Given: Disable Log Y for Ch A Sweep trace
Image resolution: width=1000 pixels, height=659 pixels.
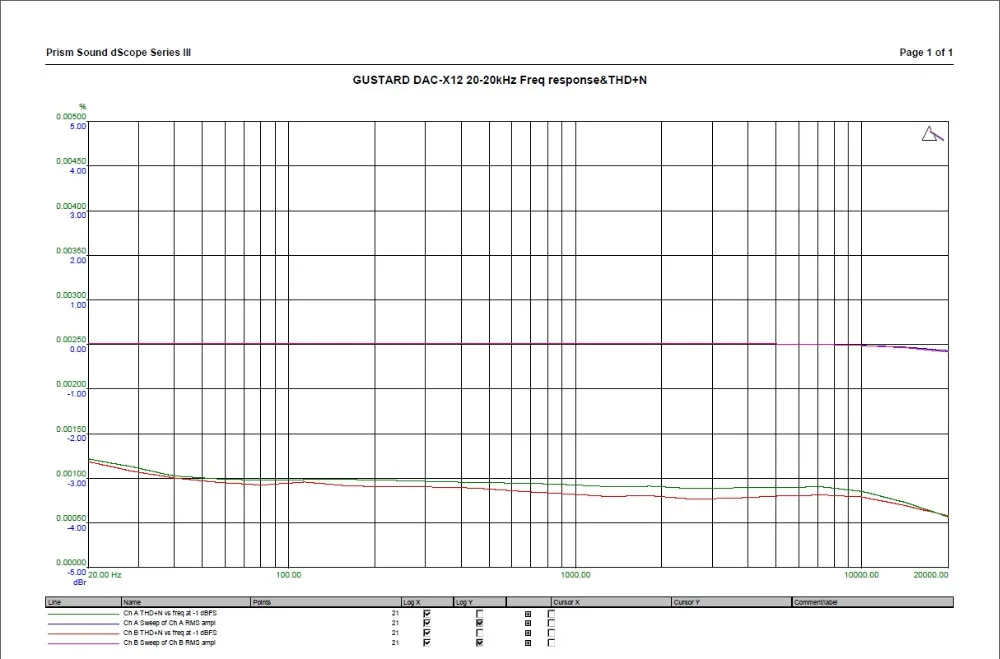Looking at the screenshot, I should pyautogui.click(x=480, y=623).
